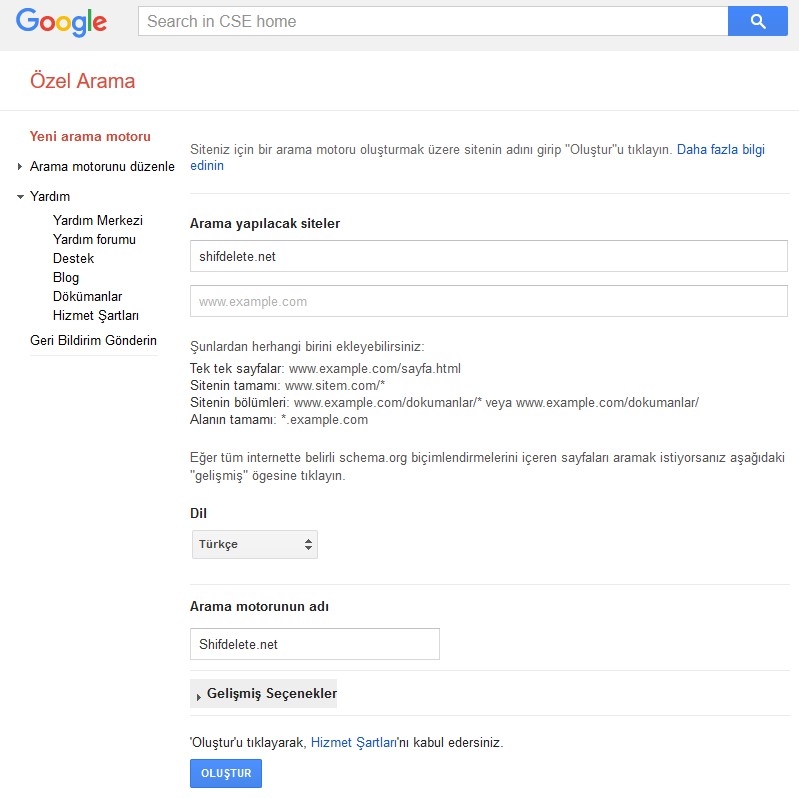Click the blue magnifier search button
This screenshot has width=799, height=798.
pyautogui.click(x=757, y=21)
